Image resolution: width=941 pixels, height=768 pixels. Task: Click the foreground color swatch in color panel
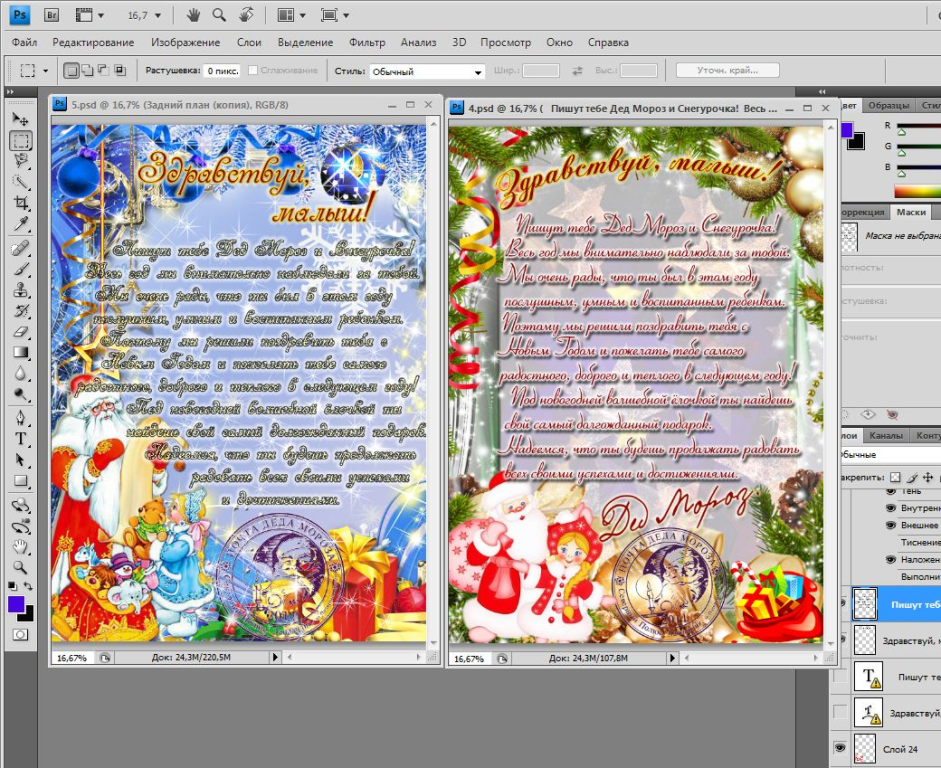point(847,130)
